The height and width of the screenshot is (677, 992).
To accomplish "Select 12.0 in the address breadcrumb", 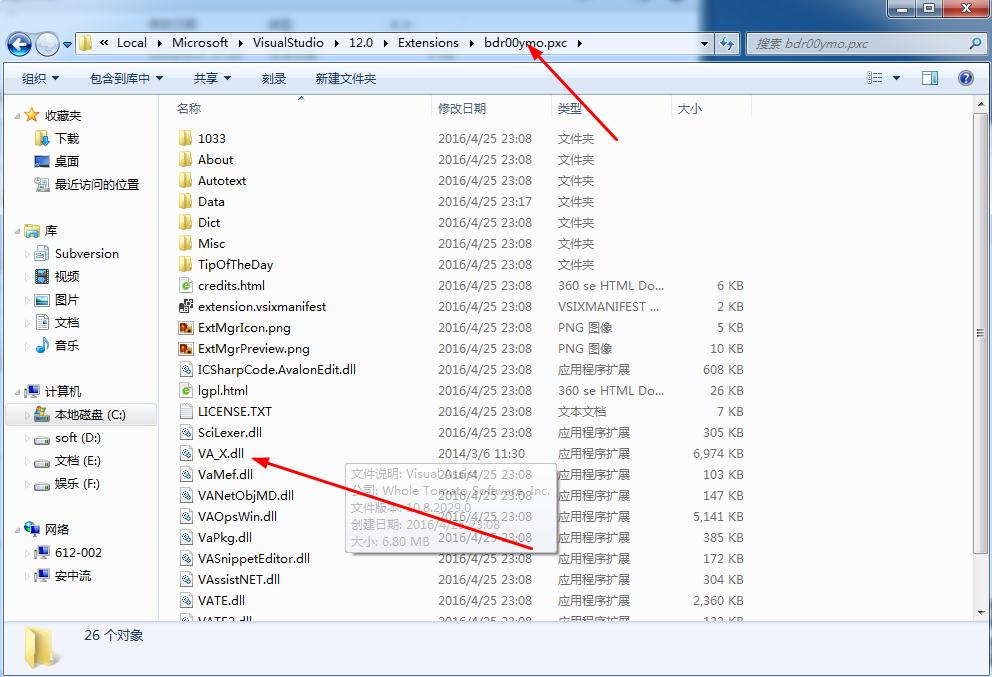I will 361,43.
